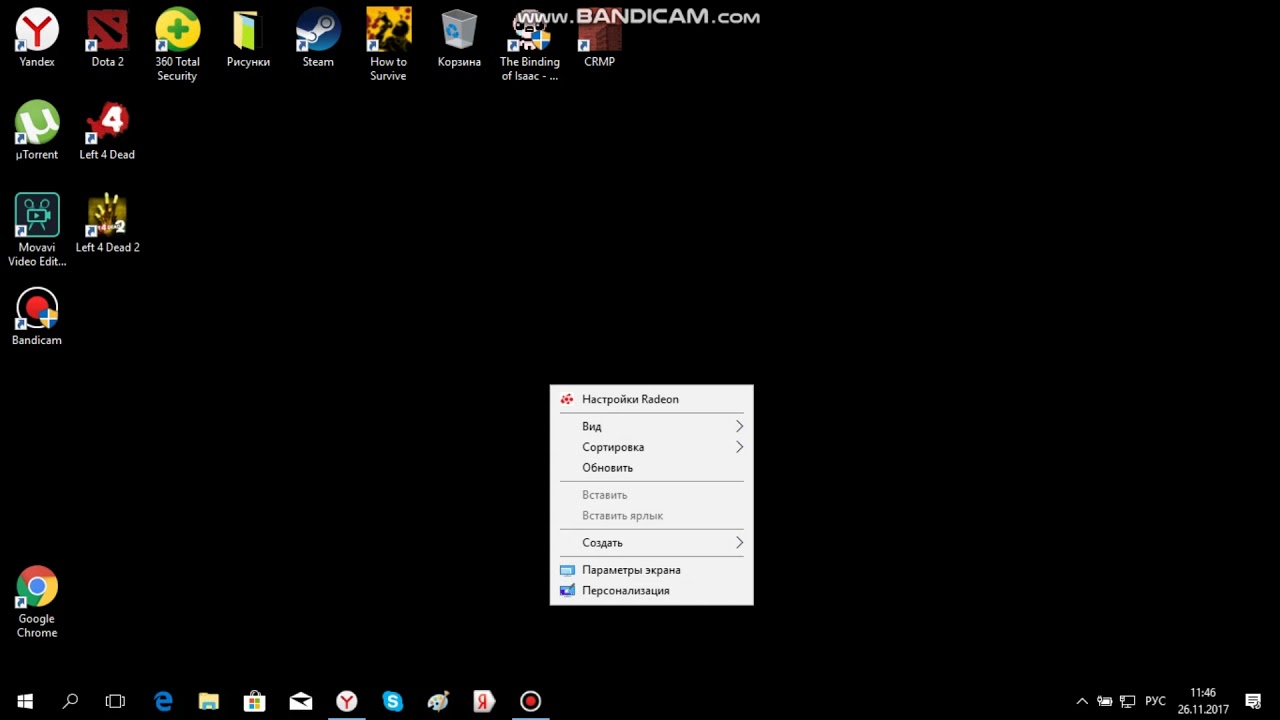Expand the Создать submenu
This screenshot has height=720, width=1280.
pos(651,543)
